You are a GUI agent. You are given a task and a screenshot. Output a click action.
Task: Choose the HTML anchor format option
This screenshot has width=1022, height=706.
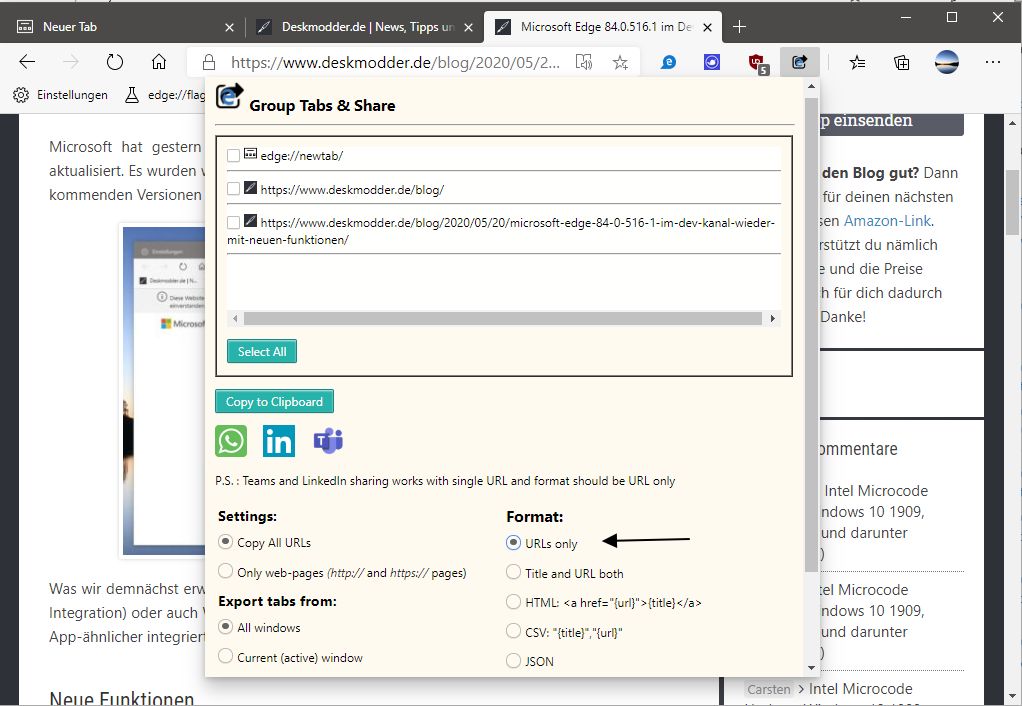pyautogui.click(x=514, y=601)
